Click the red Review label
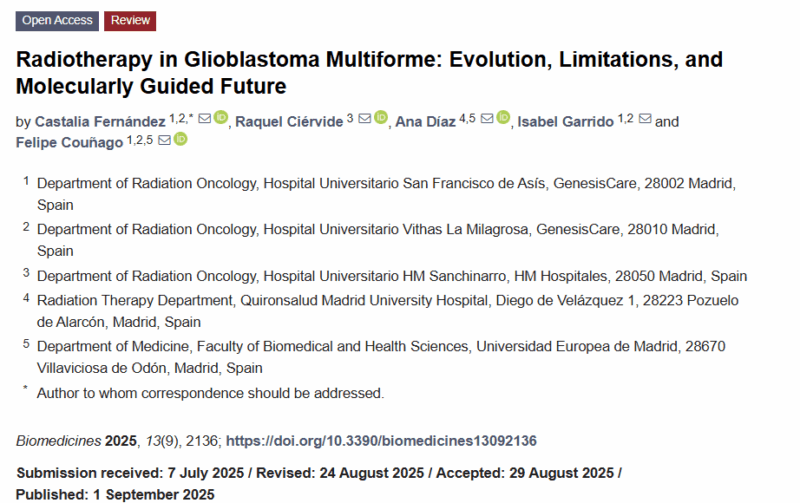Screen dimensions: 800x503 [130, 21]
